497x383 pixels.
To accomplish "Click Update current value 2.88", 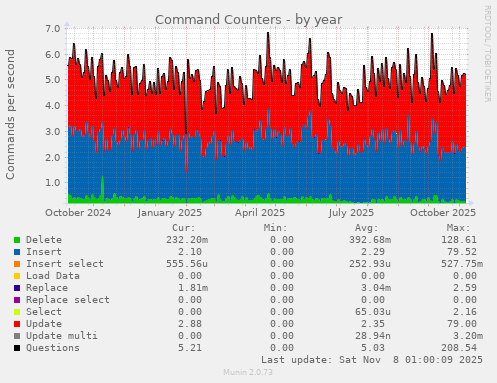I will pos(190,324).
